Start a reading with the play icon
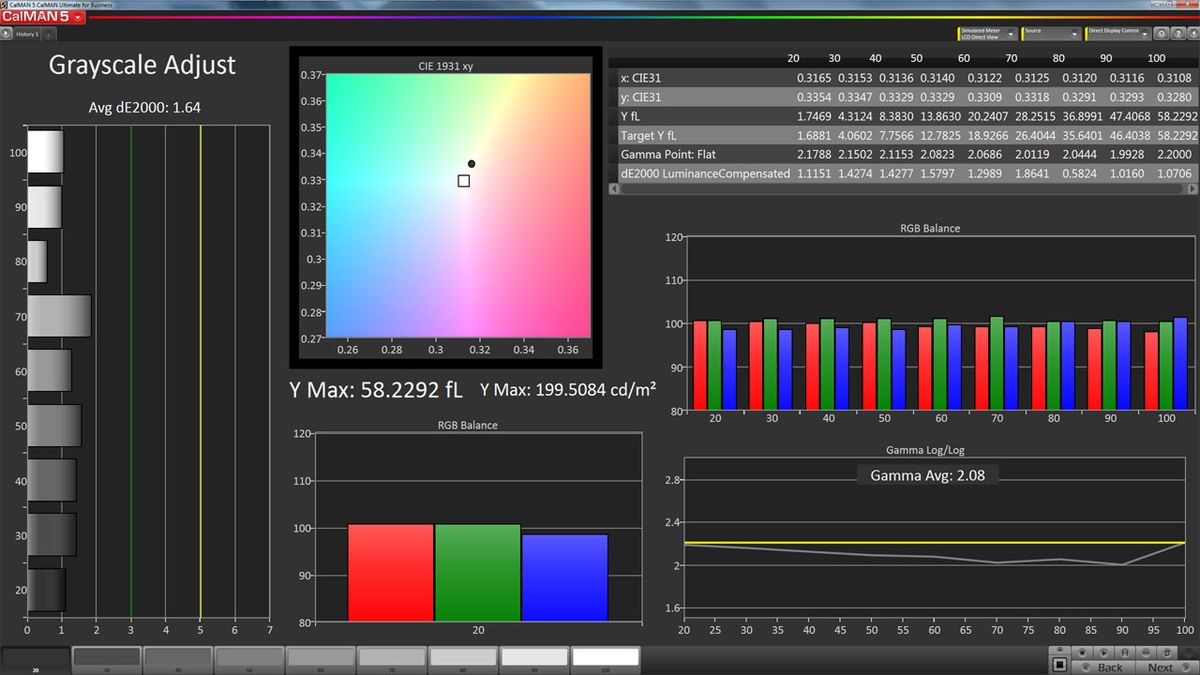Screen dimensions: 1200x675 (x=1104, y=653)
